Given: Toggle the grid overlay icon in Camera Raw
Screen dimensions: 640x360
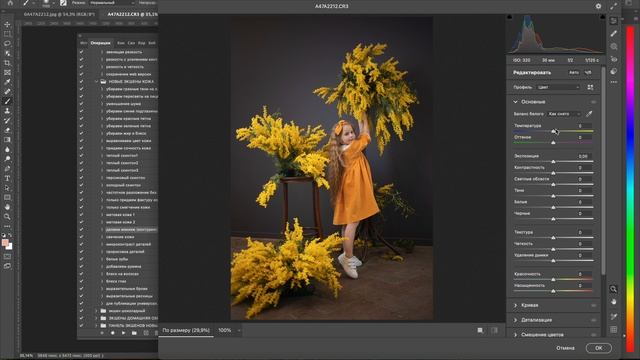Looking at the screenshot, I should point(613,329).
